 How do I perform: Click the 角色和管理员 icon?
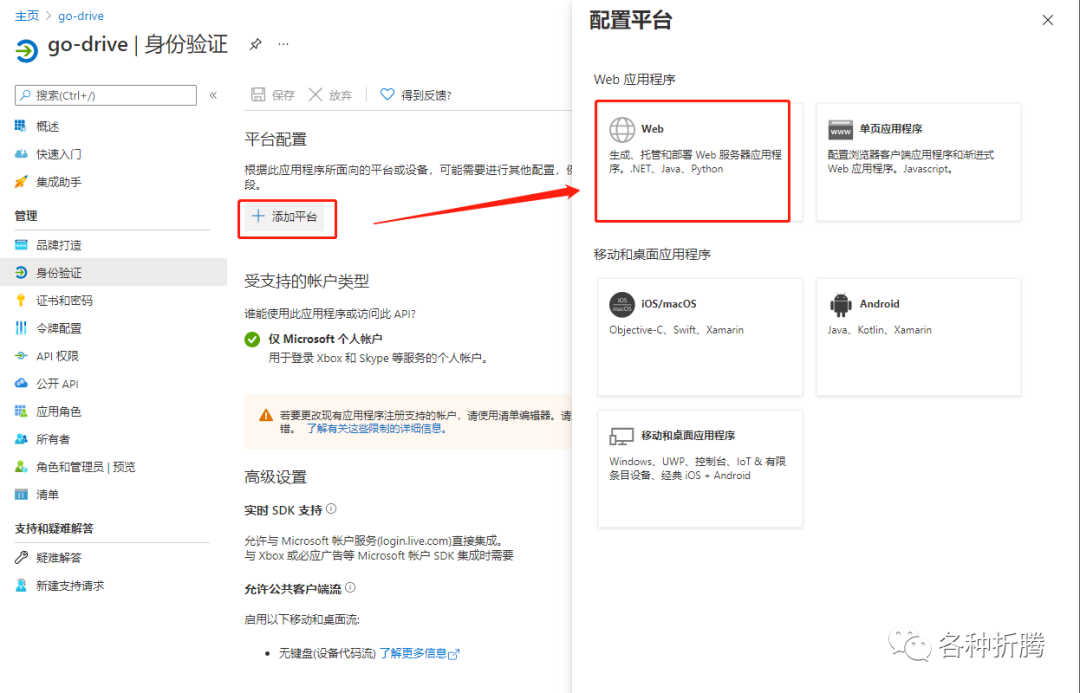pyautogui.click(x=21, y=467)
